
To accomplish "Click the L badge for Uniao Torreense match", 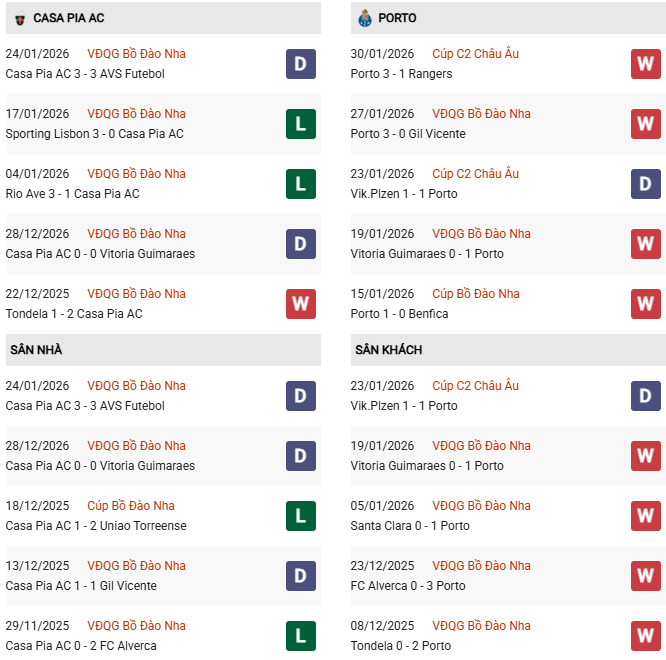I will (x=300, y=516).
